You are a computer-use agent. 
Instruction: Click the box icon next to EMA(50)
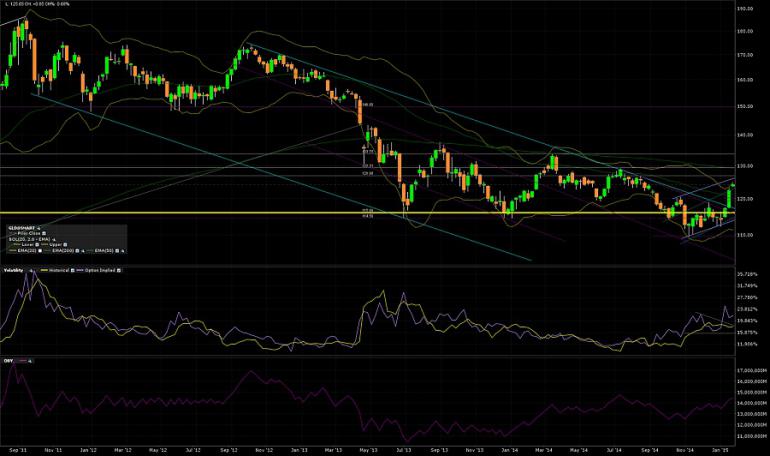(x=117, y=251)
